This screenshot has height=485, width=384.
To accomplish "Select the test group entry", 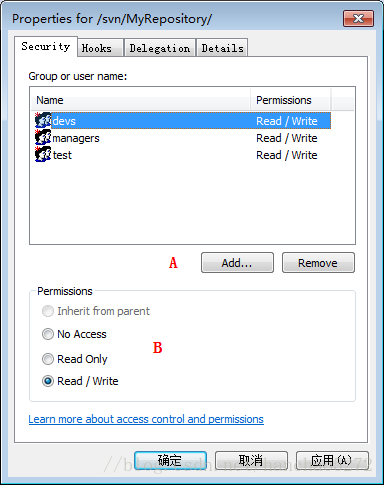I will (181, 155).
